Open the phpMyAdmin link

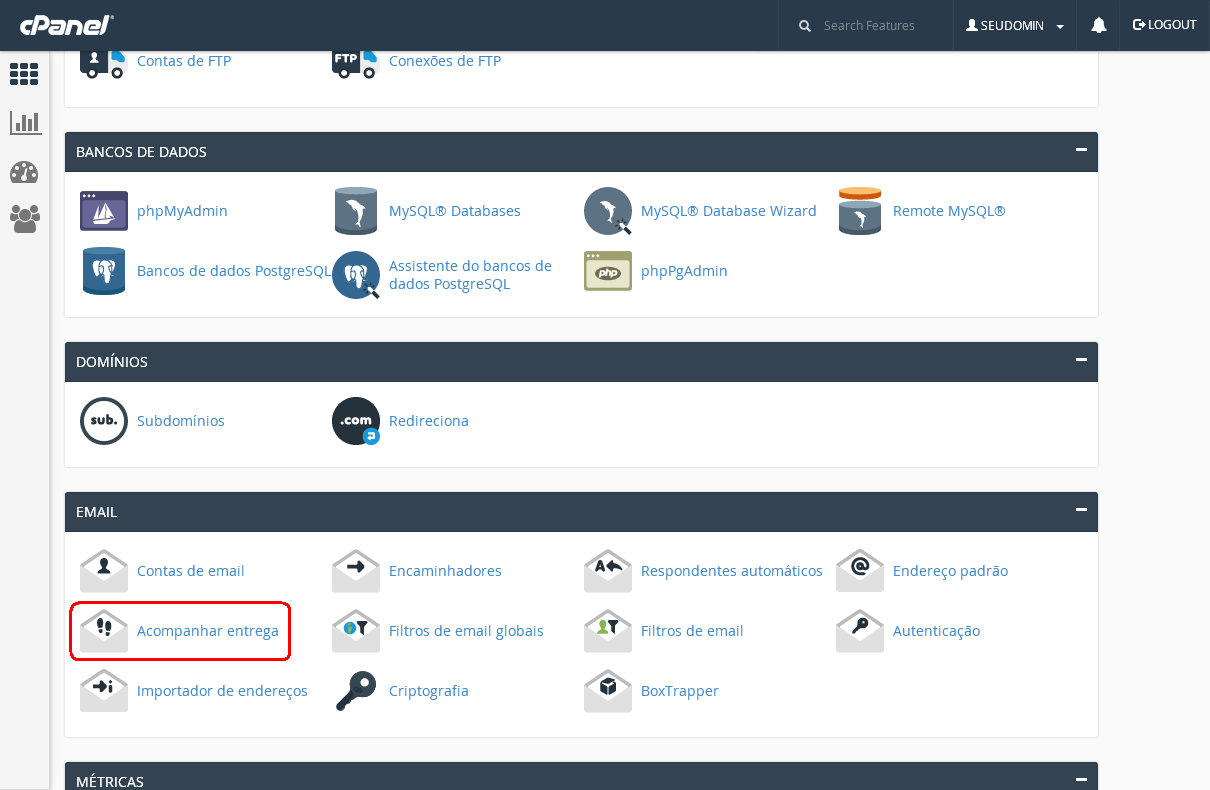182,211
